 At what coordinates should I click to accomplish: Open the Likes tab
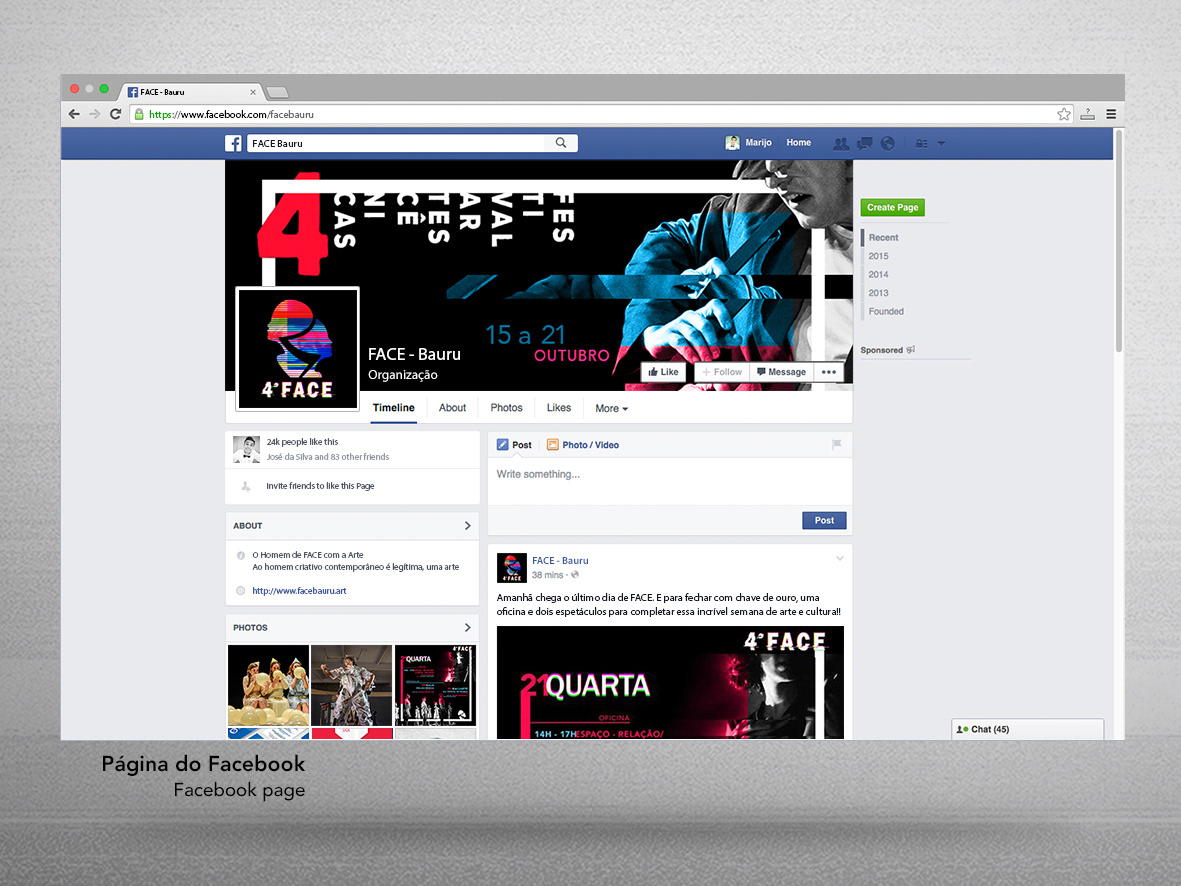click(x=558, y=408)
